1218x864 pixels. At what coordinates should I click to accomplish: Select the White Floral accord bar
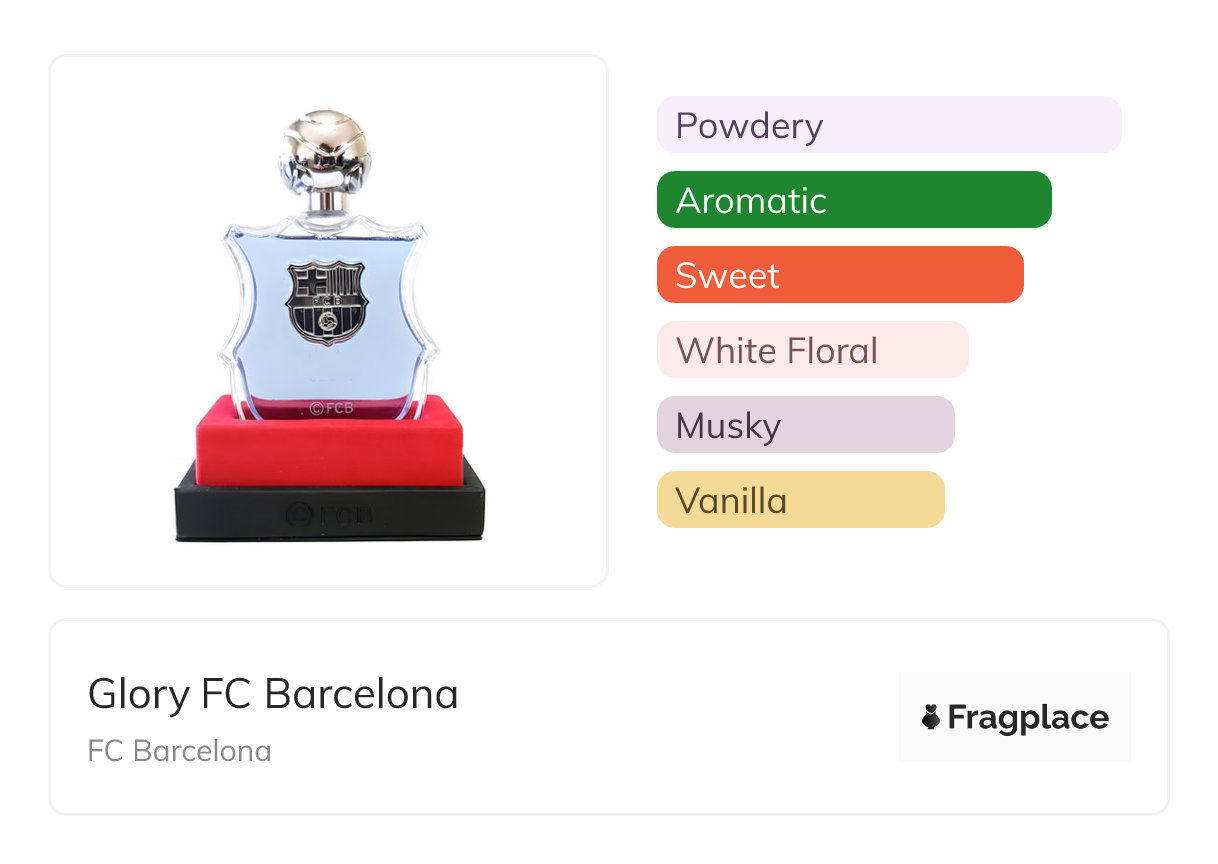point(812,350)
